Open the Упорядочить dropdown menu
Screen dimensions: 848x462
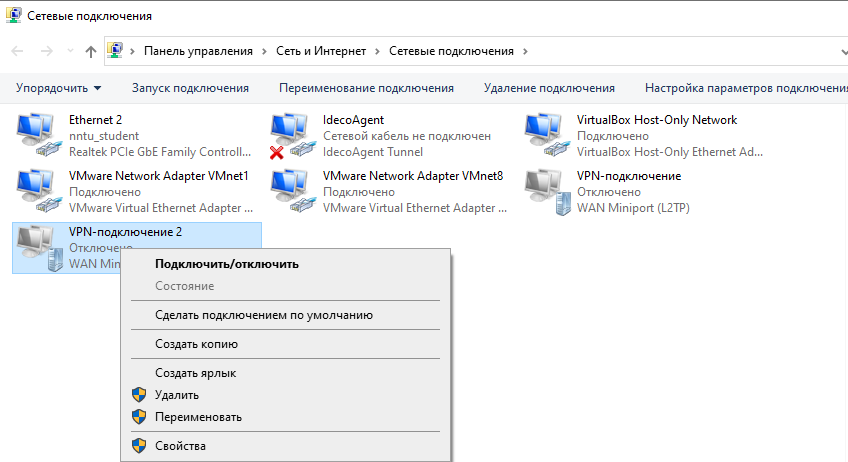tap(58, 88)
